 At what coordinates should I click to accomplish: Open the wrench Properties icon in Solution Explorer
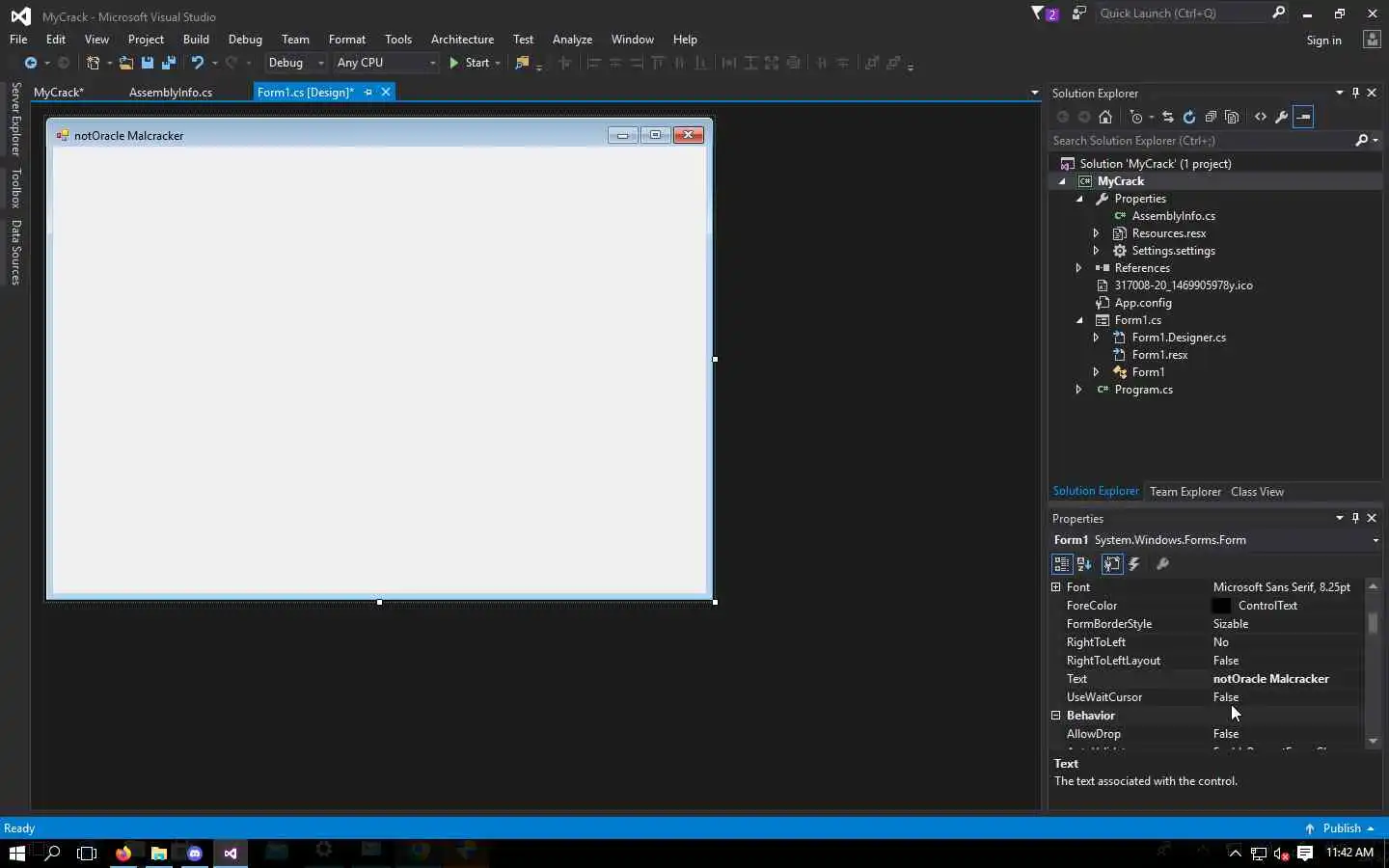pyautogui.click(x=1282, y=117)
